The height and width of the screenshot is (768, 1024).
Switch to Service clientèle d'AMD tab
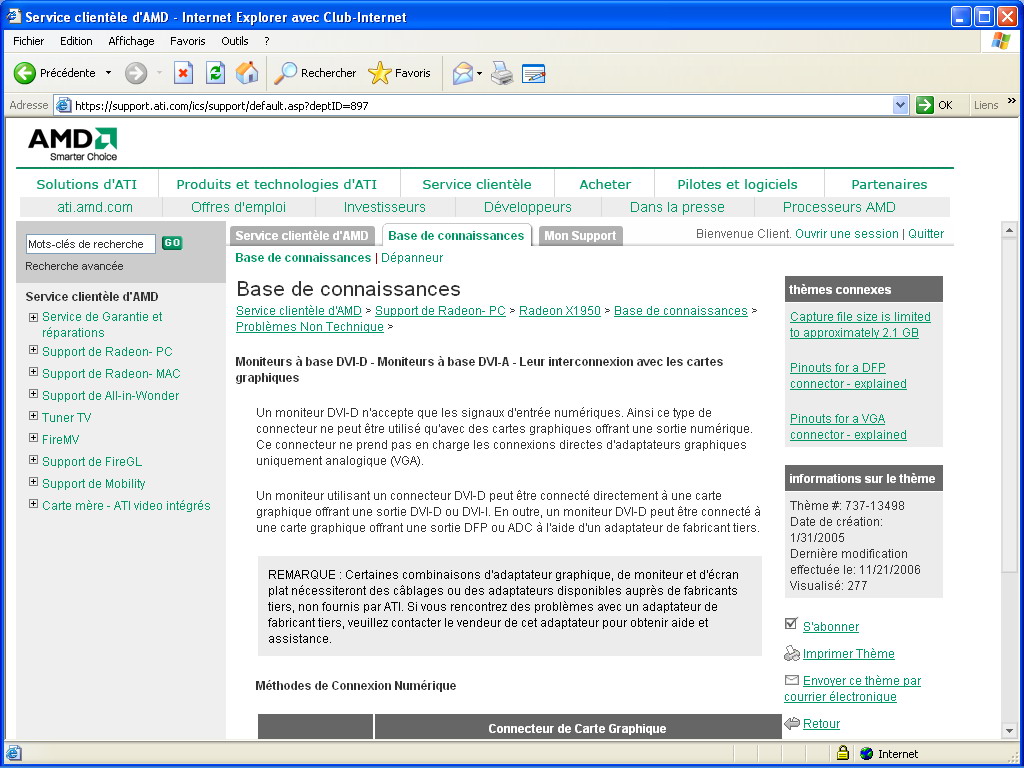[x=302, y=236]
